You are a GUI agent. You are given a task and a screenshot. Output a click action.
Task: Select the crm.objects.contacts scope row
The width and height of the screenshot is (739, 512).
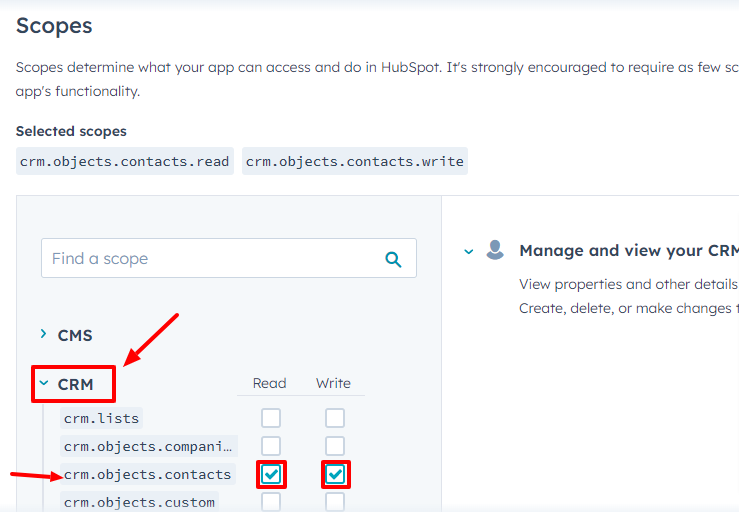[148, 474]
